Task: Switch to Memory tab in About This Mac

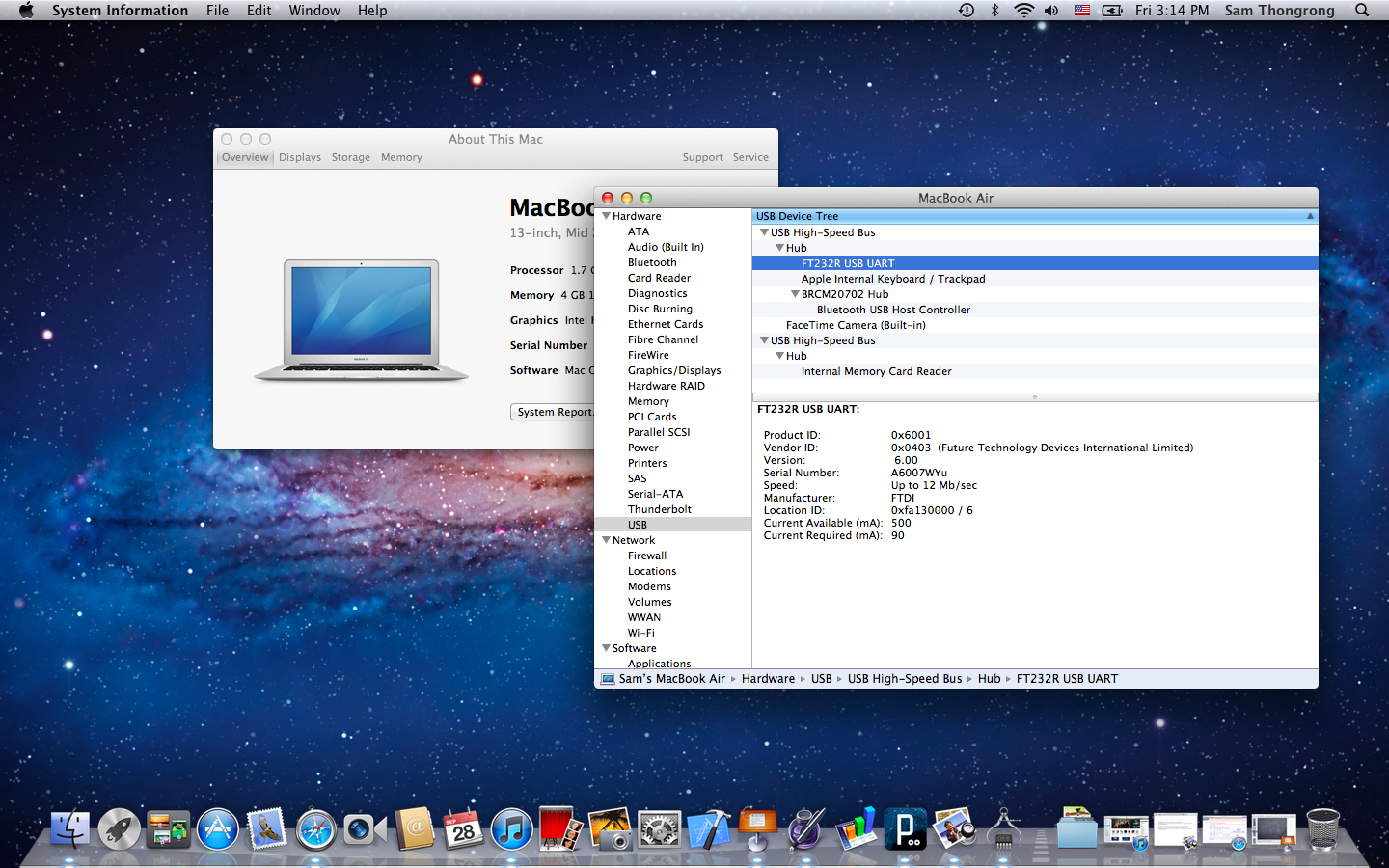Action: pyautogui.click(x=401, y=157)
